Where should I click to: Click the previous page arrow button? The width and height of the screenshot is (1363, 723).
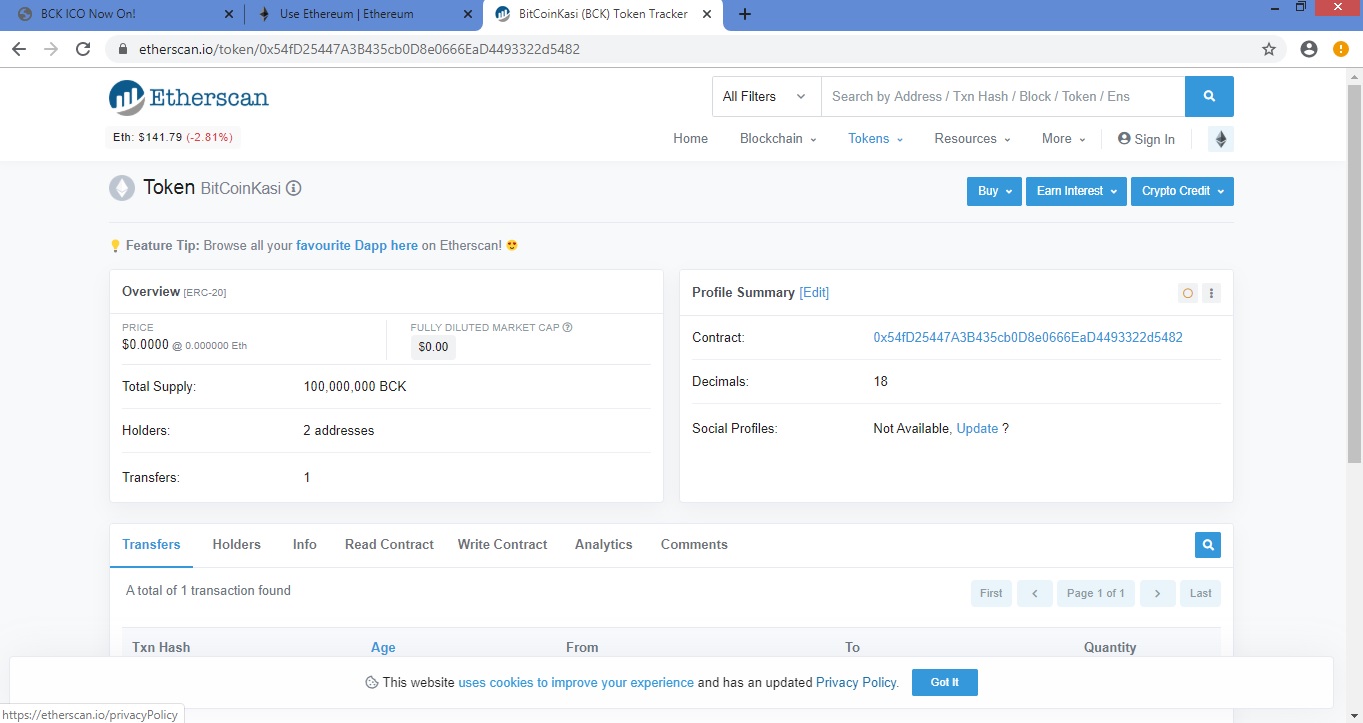point(1035,593)
